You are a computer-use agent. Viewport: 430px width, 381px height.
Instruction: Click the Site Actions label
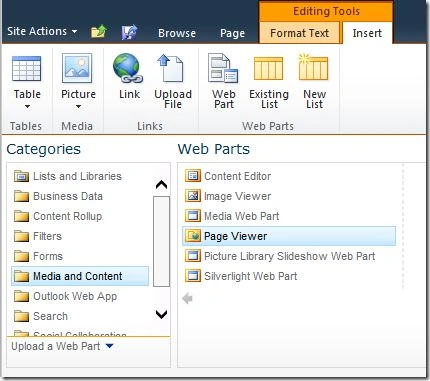point(37,31)
